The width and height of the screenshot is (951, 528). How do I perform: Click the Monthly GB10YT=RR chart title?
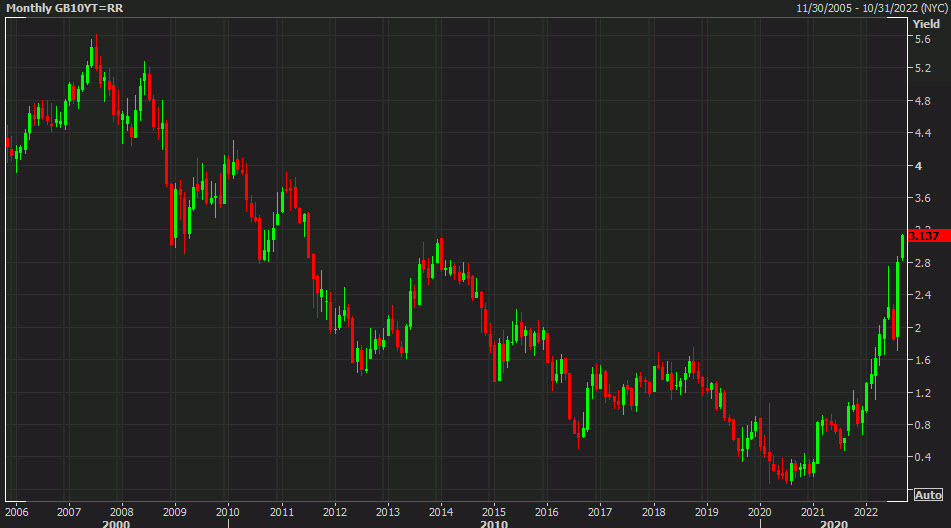pyautogui.click(x=64, y=8)
